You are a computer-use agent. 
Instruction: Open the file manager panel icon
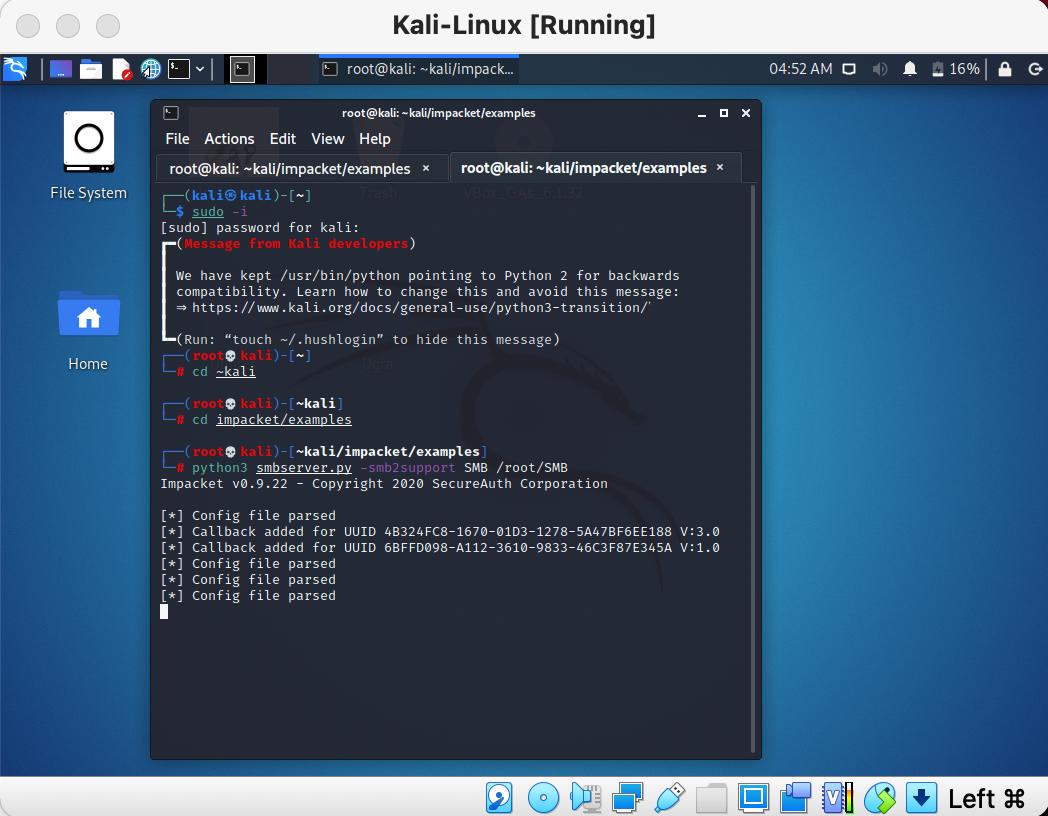point(91,69)
